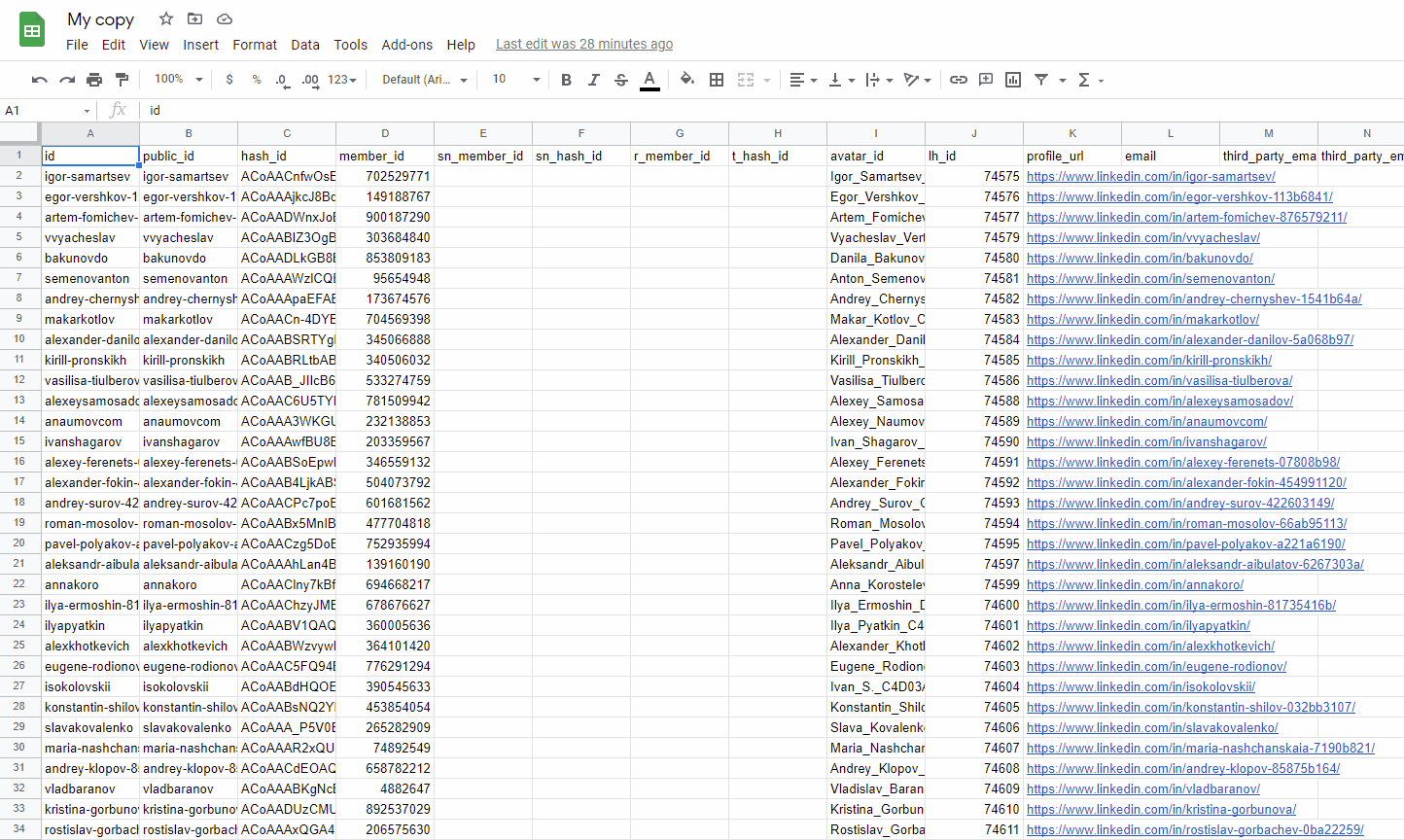Select the paint format tool
Image resolution: width=1404 pixels, height=840 pixels.
coord(122,80)
